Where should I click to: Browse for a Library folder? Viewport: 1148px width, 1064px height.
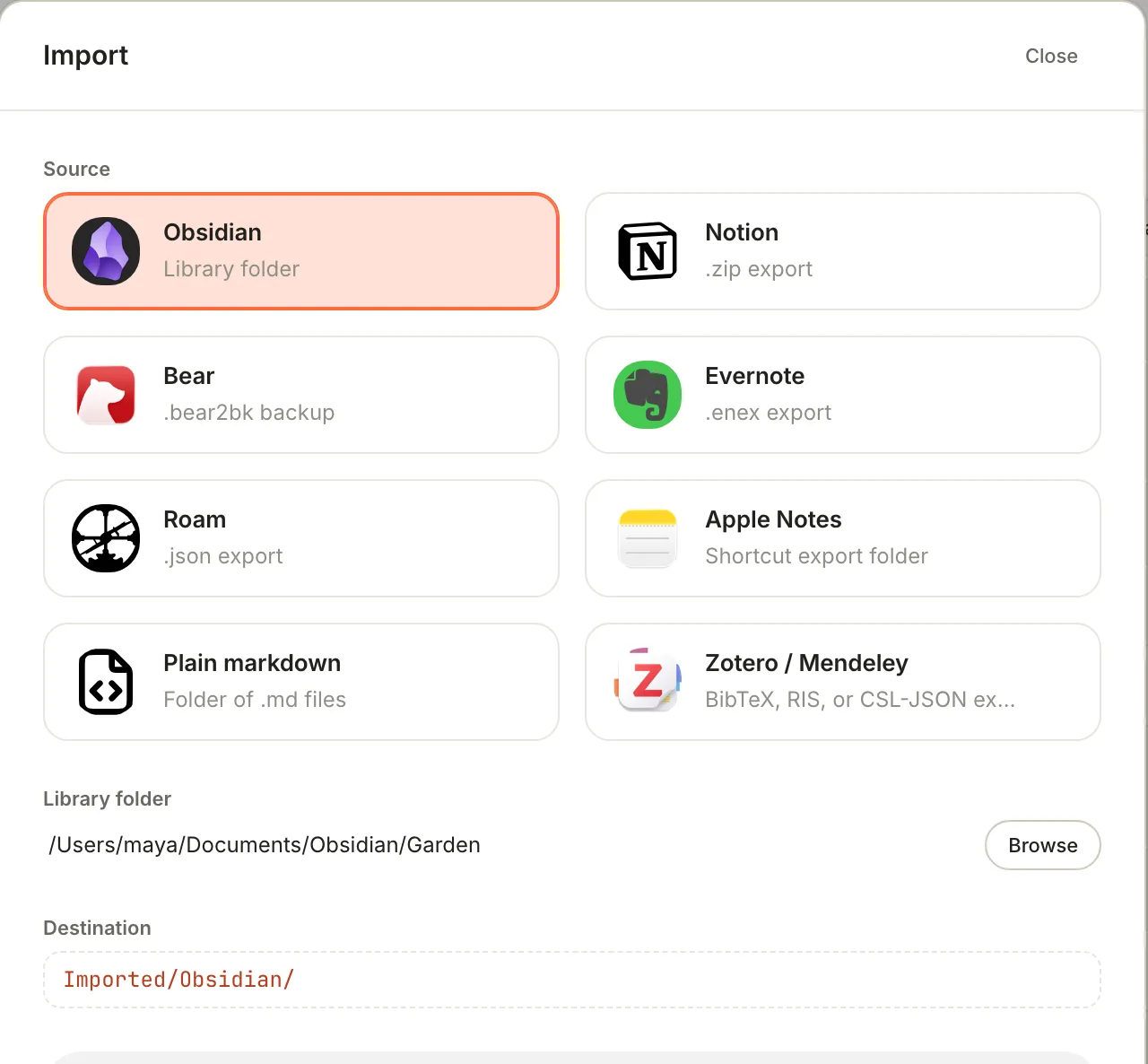[1043, 845]
